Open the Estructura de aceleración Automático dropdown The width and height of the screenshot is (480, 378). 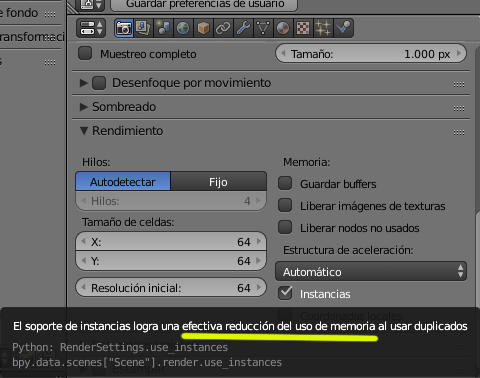click(x=371, y=272)
